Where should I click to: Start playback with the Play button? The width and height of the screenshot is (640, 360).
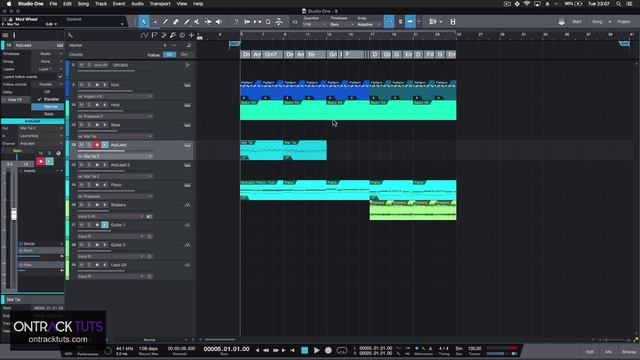(316, 350)
